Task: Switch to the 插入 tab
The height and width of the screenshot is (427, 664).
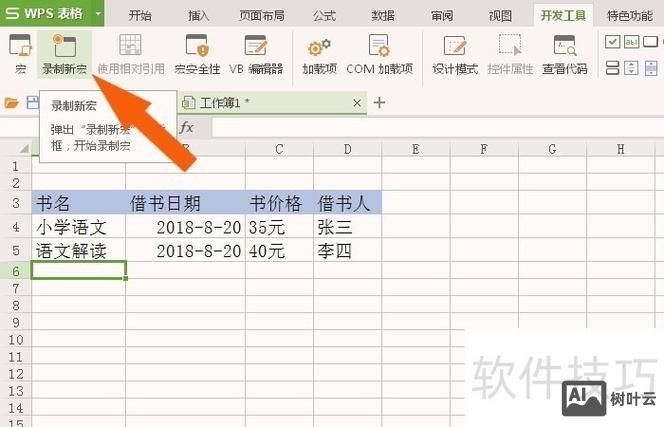Action: (x=199, y=16)
